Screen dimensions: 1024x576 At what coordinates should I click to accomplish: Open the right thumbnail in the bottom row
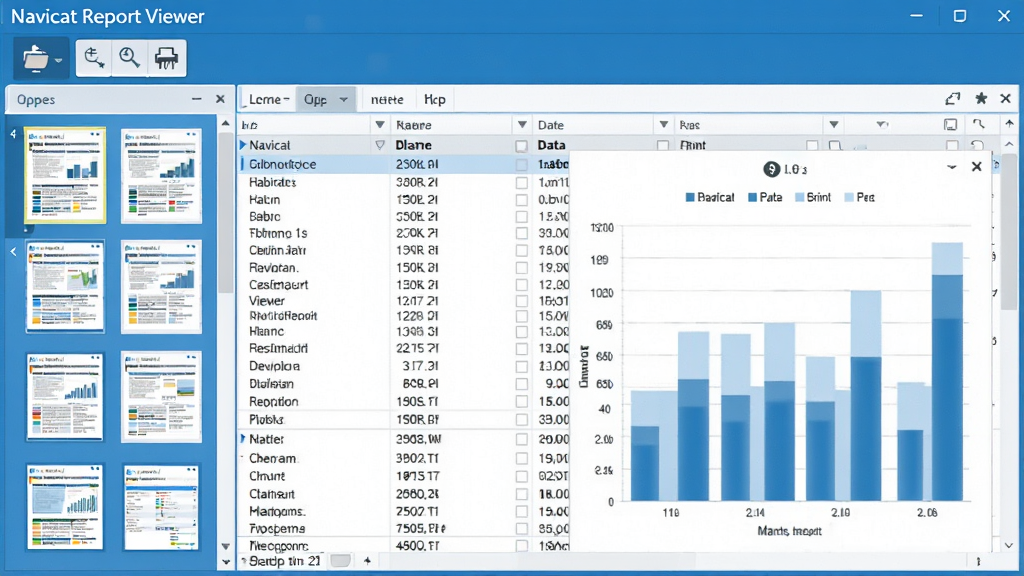click(x=161, y=507)
